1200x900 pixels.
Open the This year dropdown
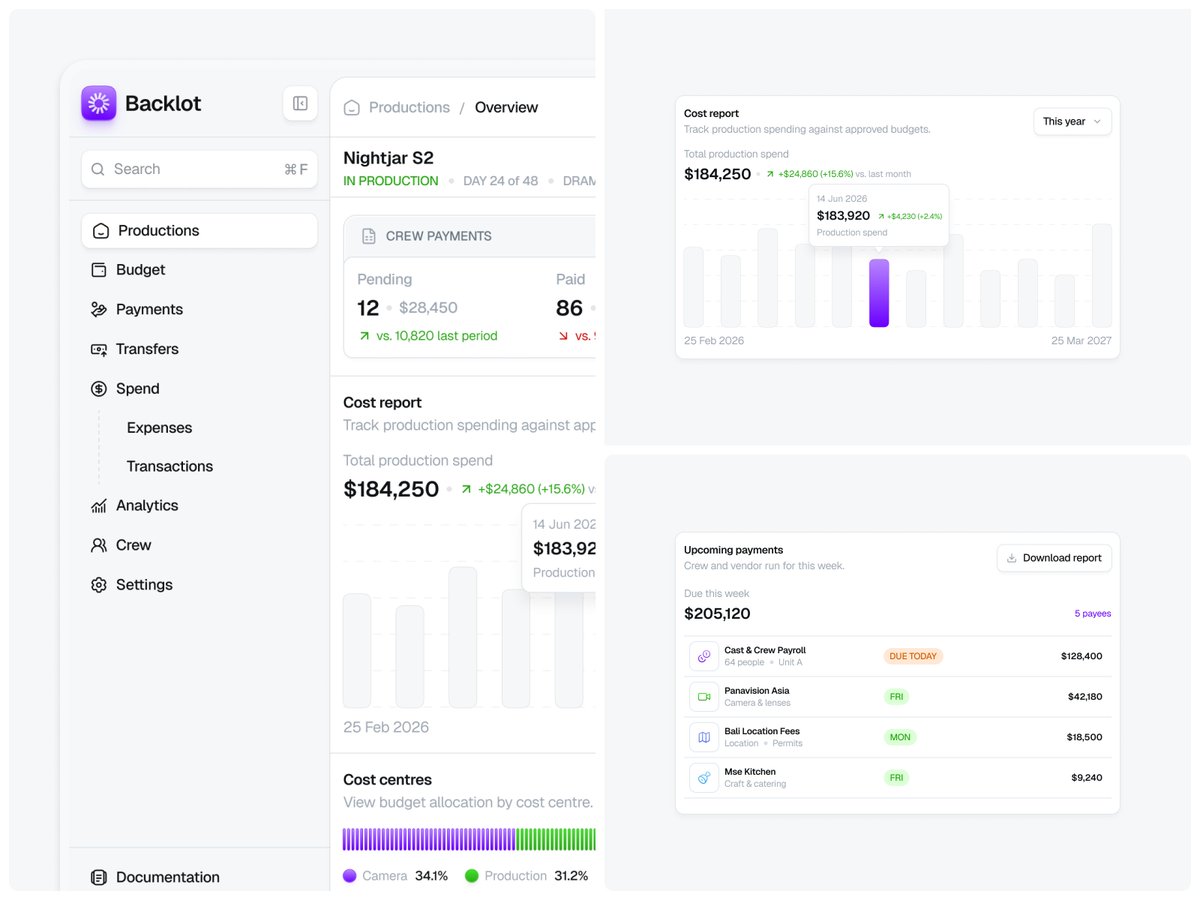1072,121
